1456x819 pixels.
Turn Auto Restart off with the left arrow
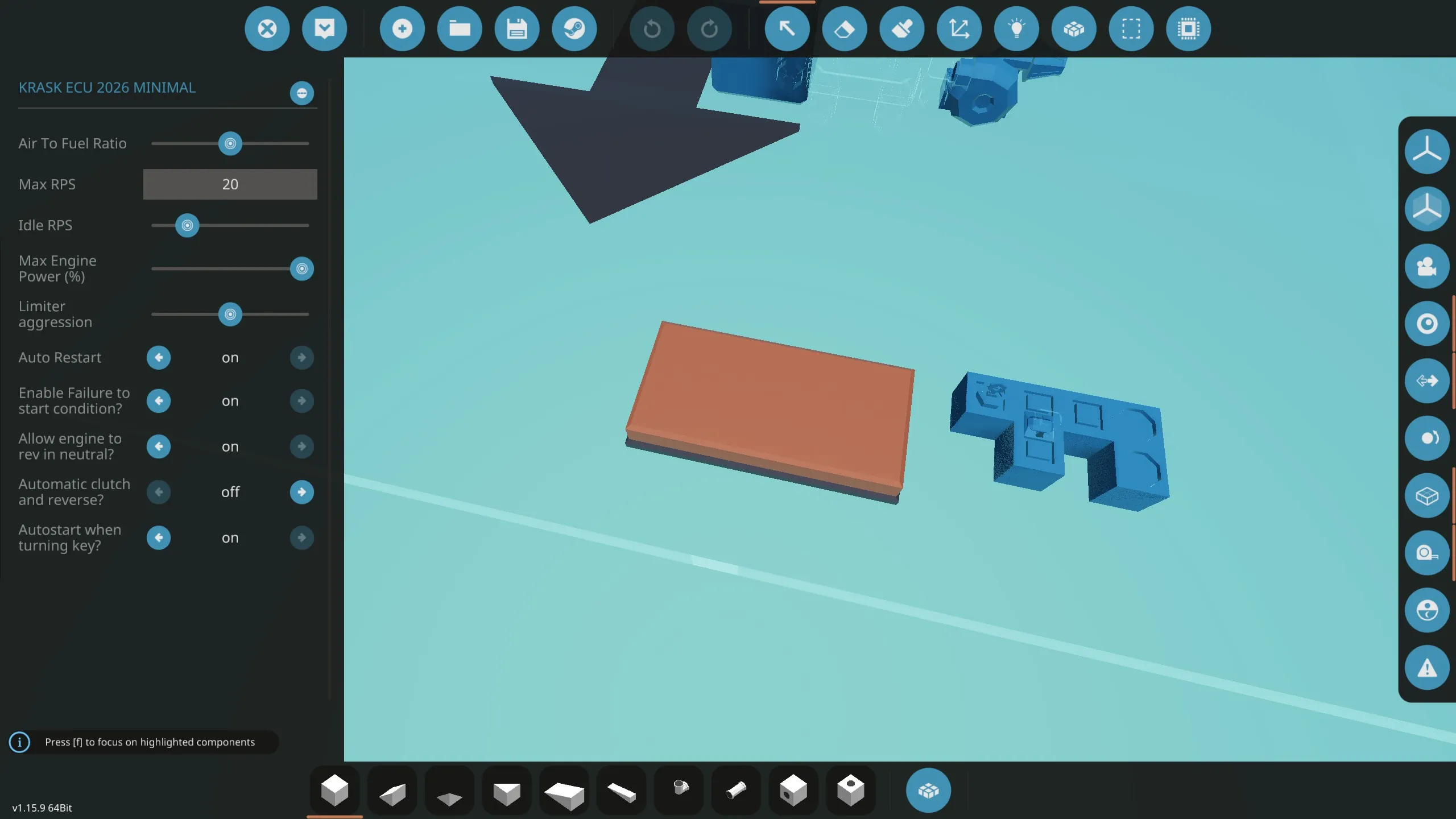tap(159, 358)
